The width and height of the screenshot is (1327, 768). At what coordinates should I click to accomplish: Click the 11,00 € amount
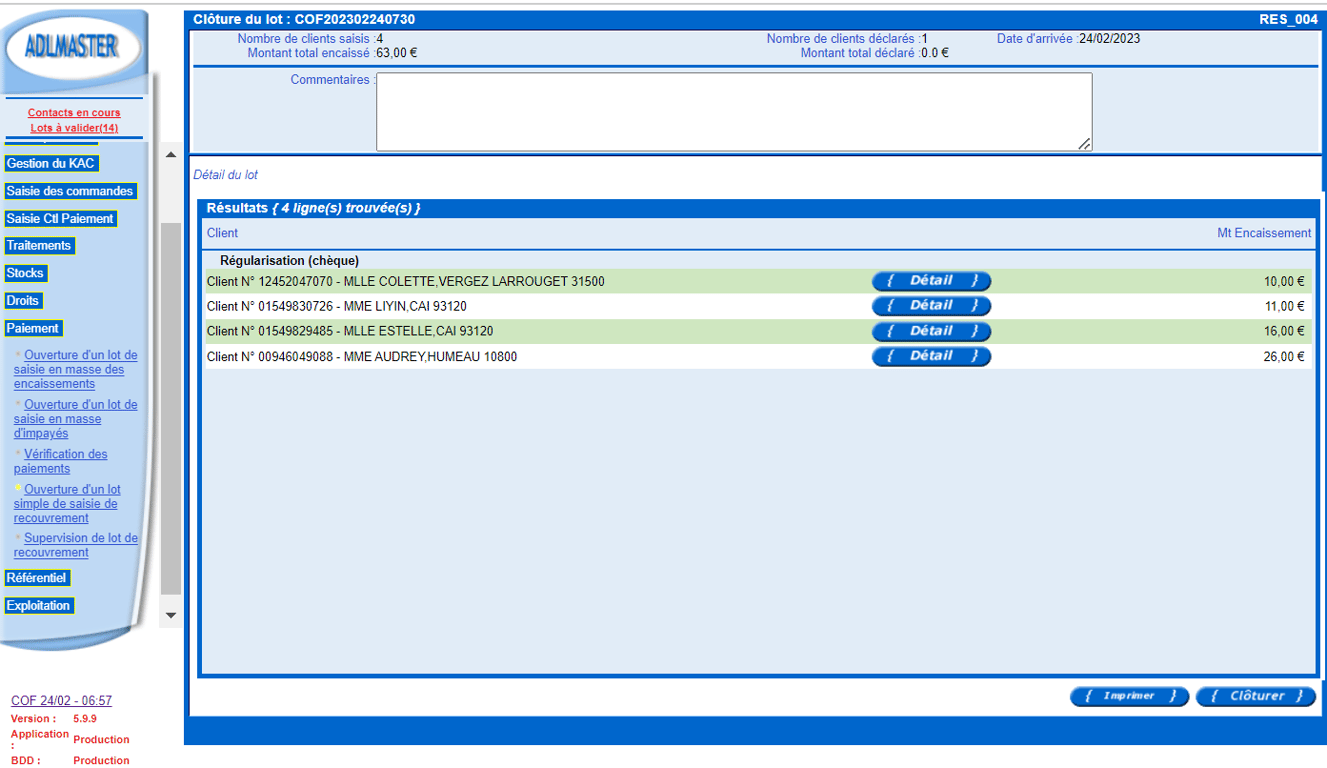coord(1284,307)
